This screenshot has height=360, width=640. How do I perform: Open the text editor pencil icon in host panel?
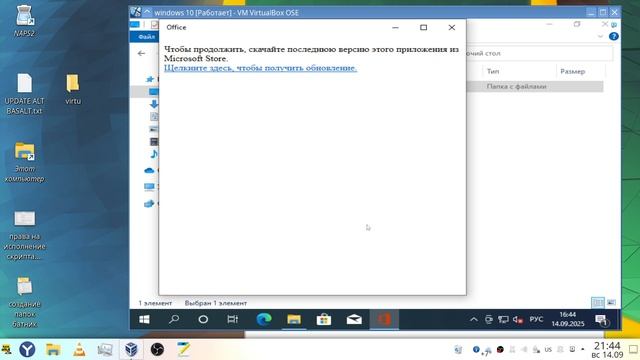[x=183, y=349]
